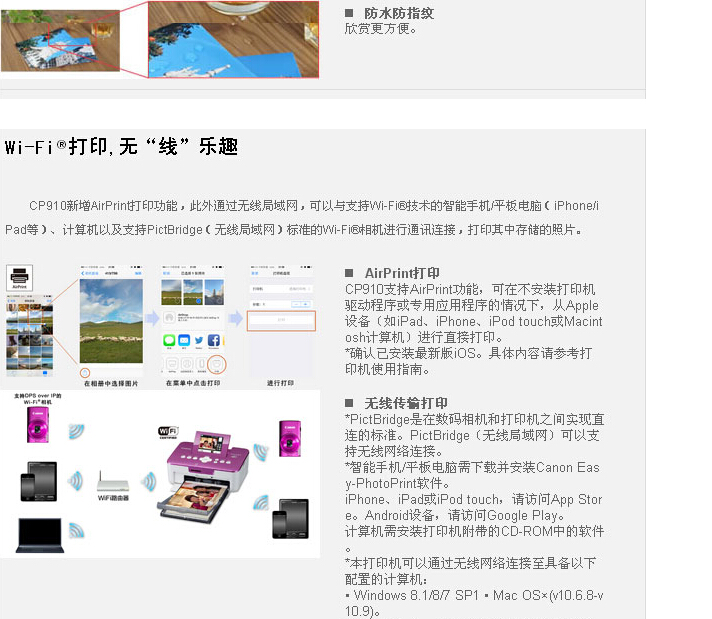Click Wi-Fi signal waves between router and printer

(148, 482)
